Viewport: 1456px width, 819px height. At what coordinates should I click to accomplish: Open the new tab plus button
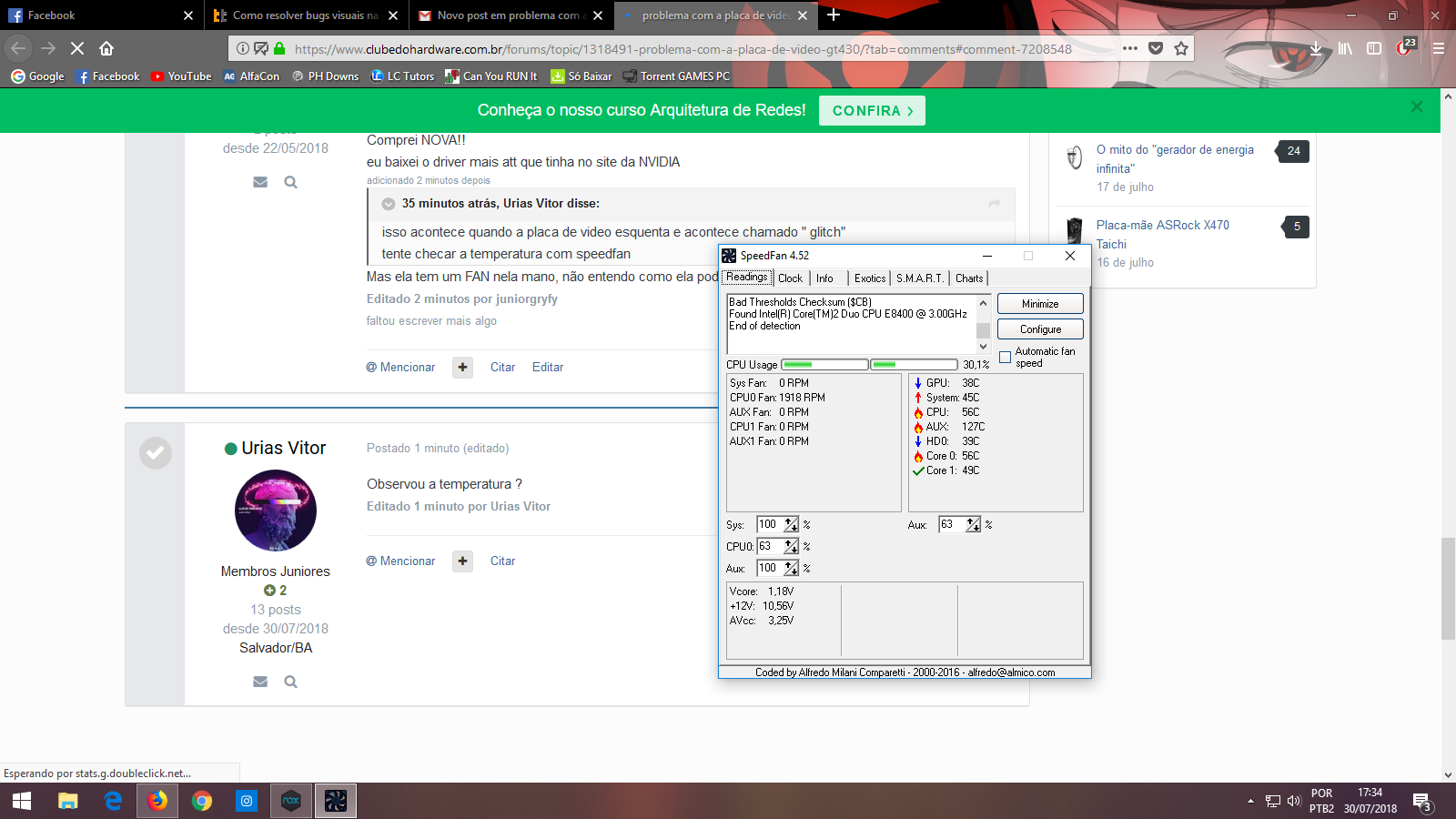tap(834, 15)
